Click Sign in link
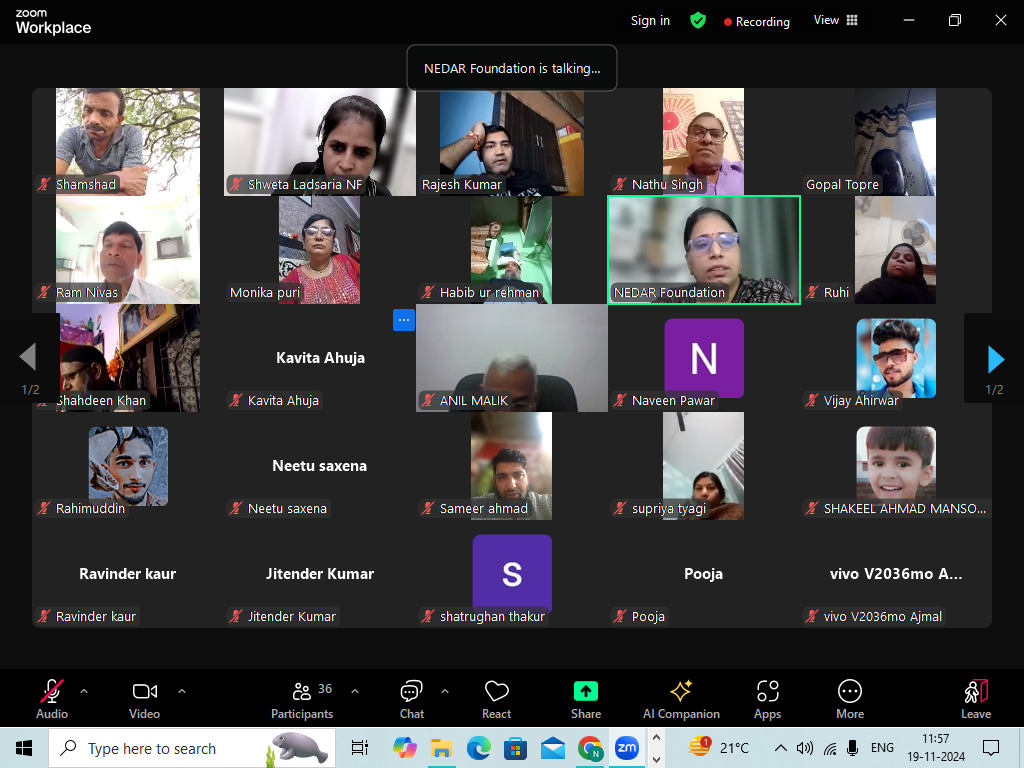1024x768 pixels. pyautogui.click(x=650, y=21)
